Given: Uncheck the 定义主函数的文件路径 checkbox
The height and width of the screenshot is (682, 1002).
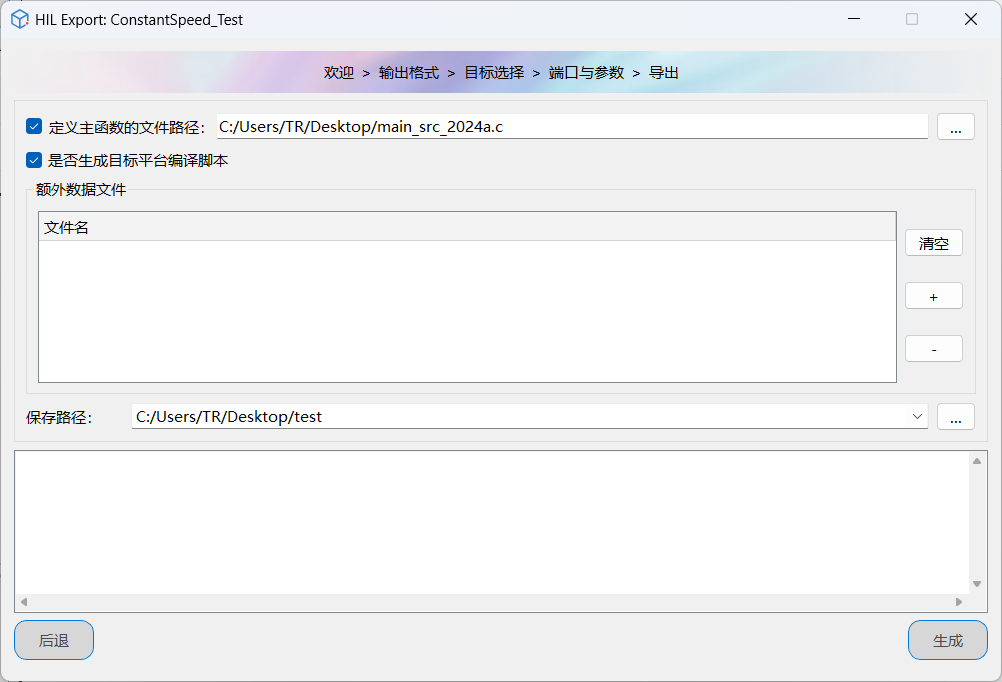Looking at the screenshot, I should coord(34,127).
